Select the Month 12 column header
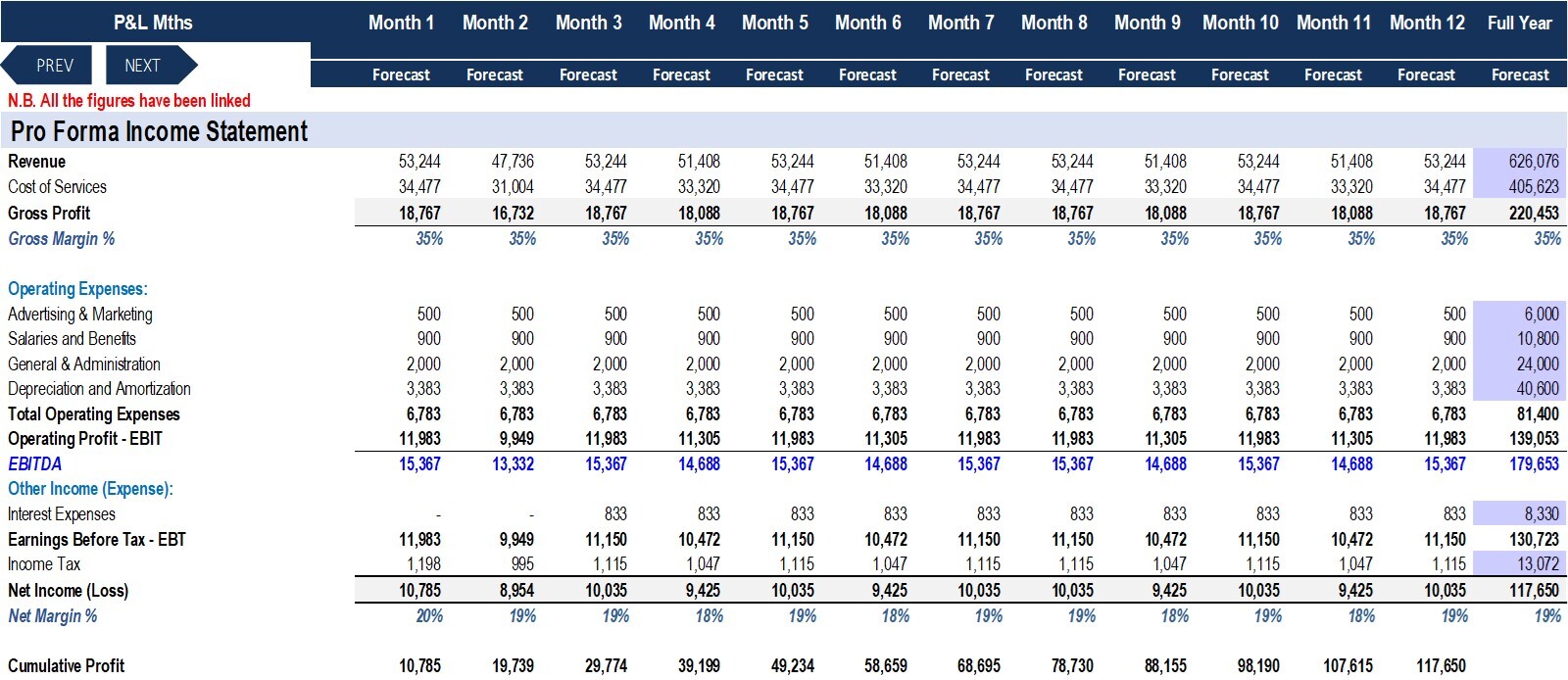 click(x=1427, y=23)
